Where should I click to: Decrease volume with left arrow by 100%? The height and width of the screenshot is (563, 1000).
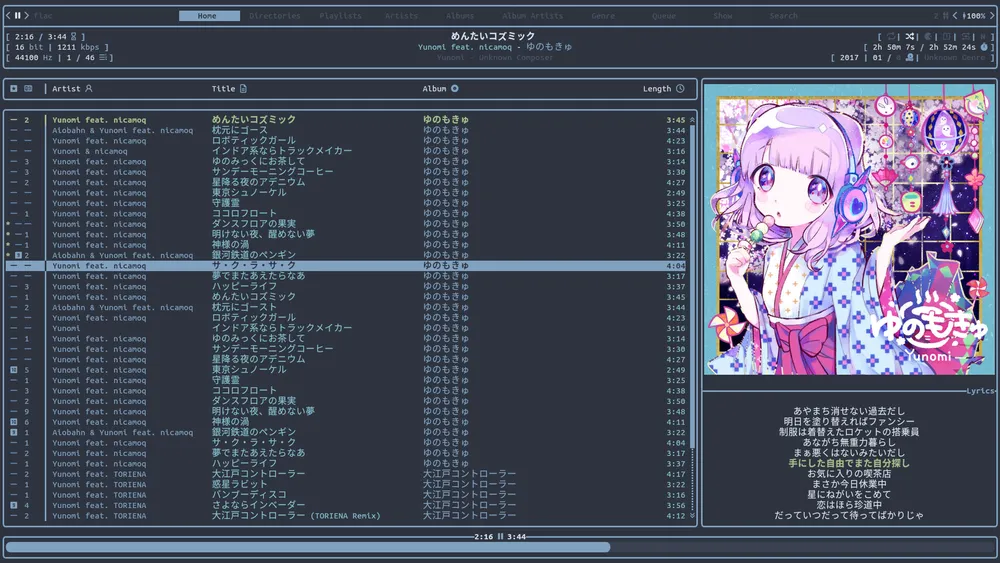[956, 16]
